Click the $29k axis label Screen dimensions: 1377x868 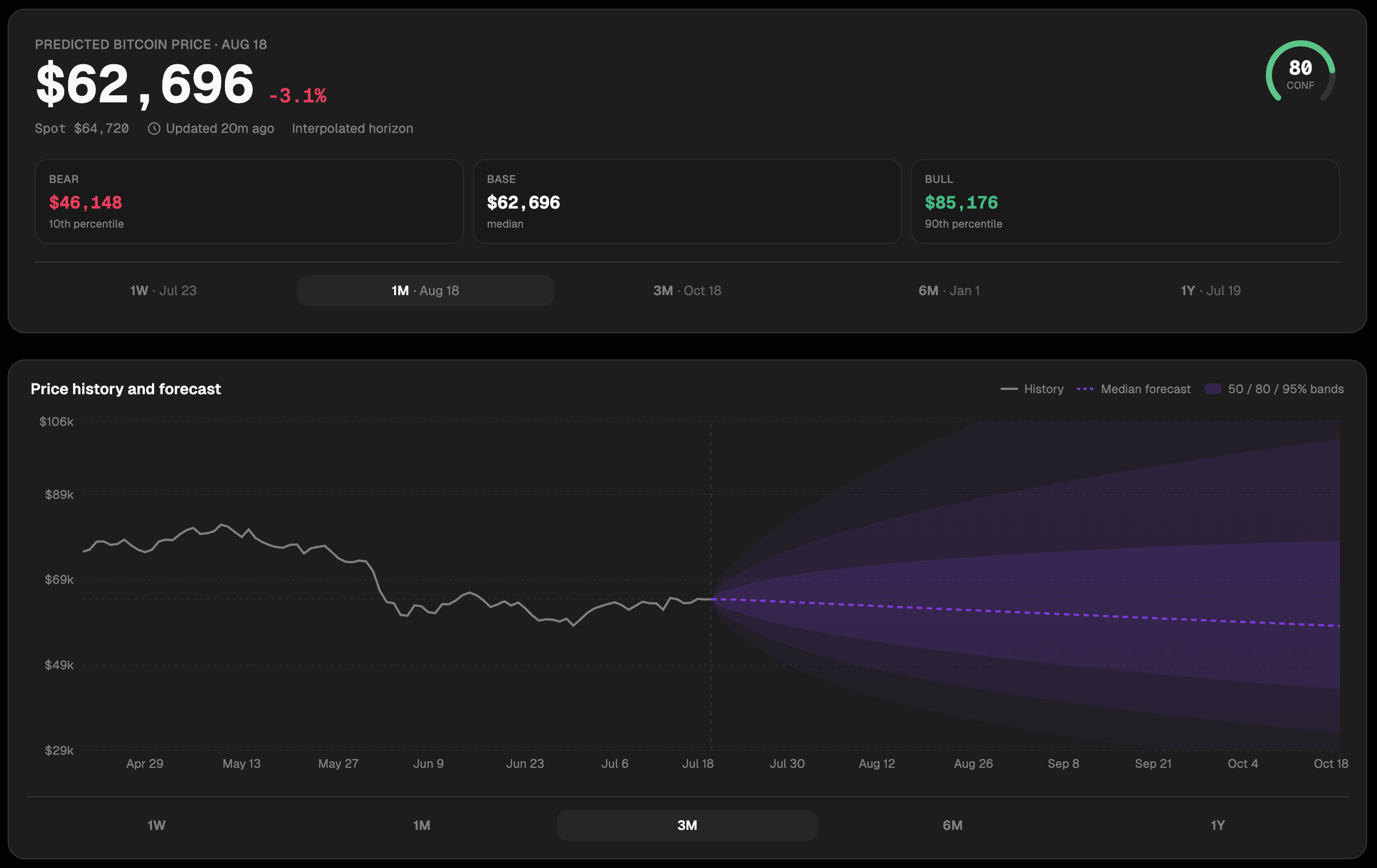click(x=59, y=750)
